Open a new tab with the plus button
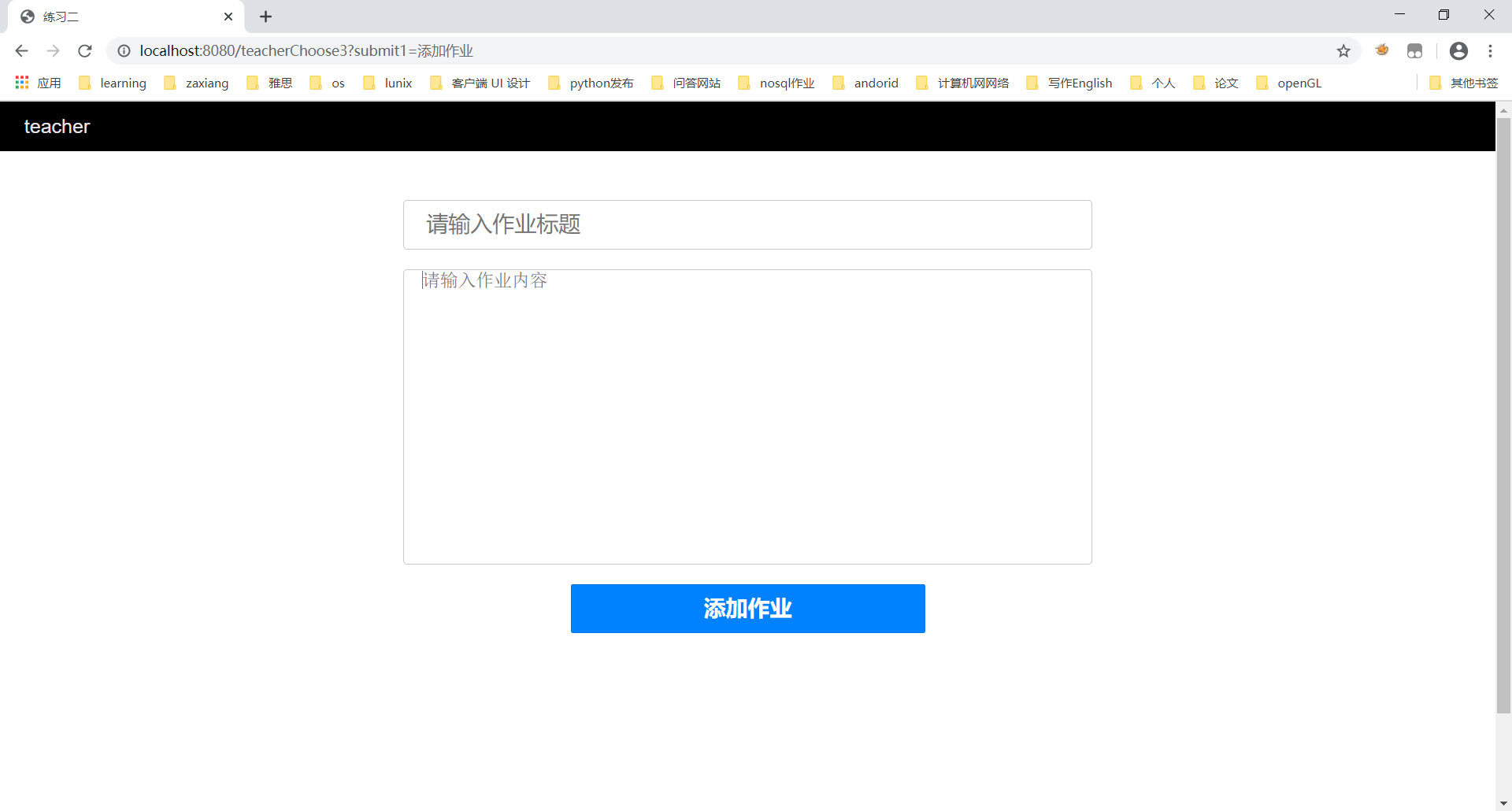Screen dimensions: 1512x811 pyautogui.click(x=265, y=16)
